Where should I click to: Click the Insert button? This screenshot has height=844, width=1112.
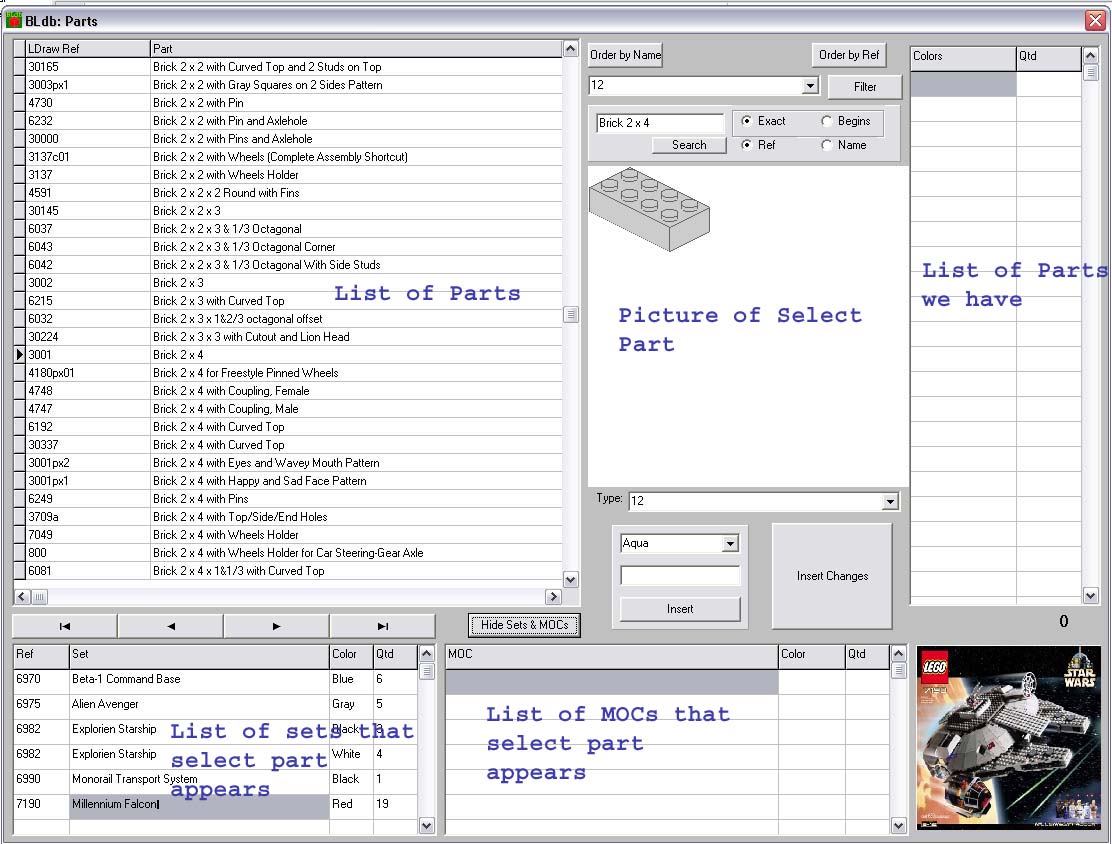(x=680, y=609)
